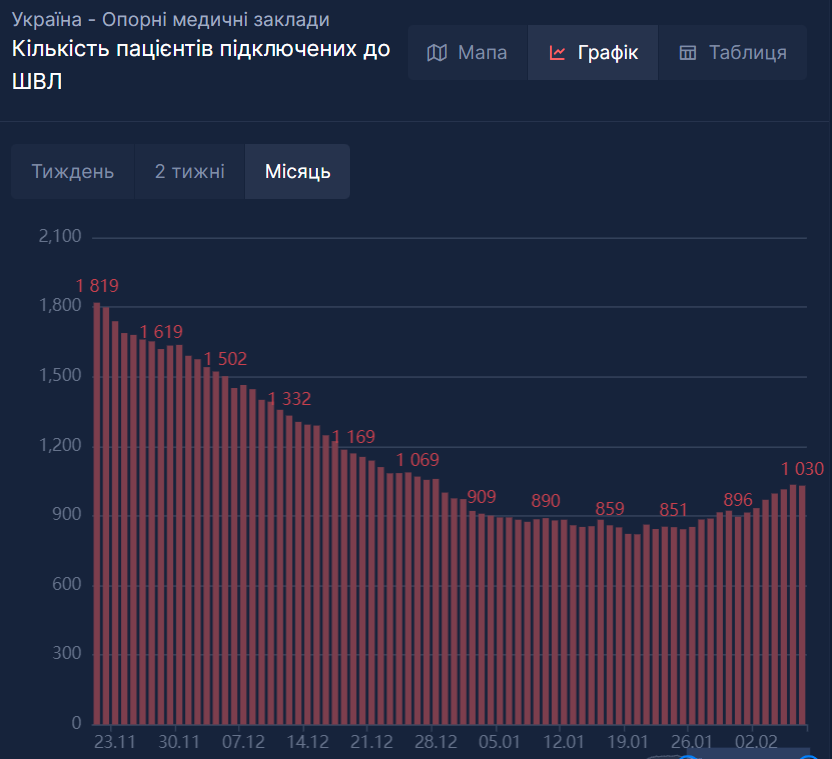Click the 1 169 data label

[353, 437]
